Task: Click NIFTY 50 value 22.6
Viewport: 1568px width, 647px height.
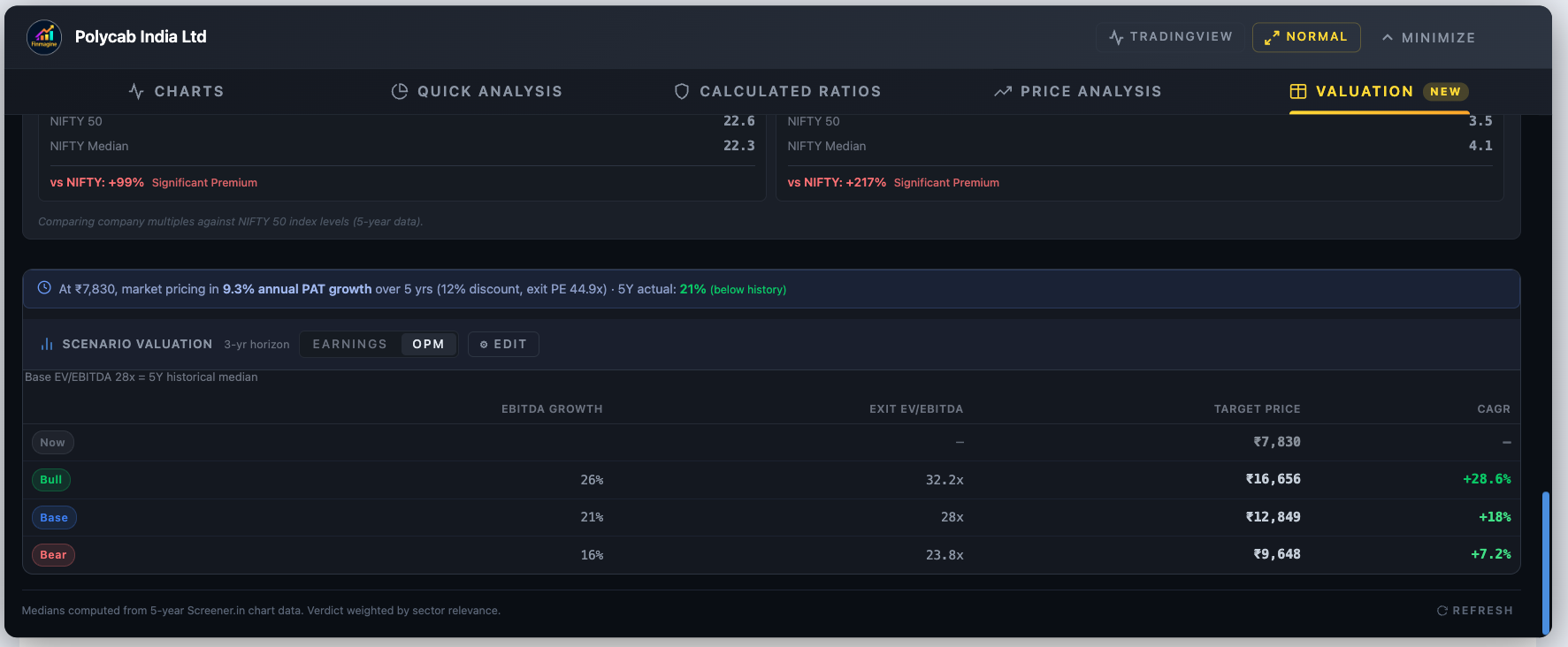Action: [x=739, y=121]
